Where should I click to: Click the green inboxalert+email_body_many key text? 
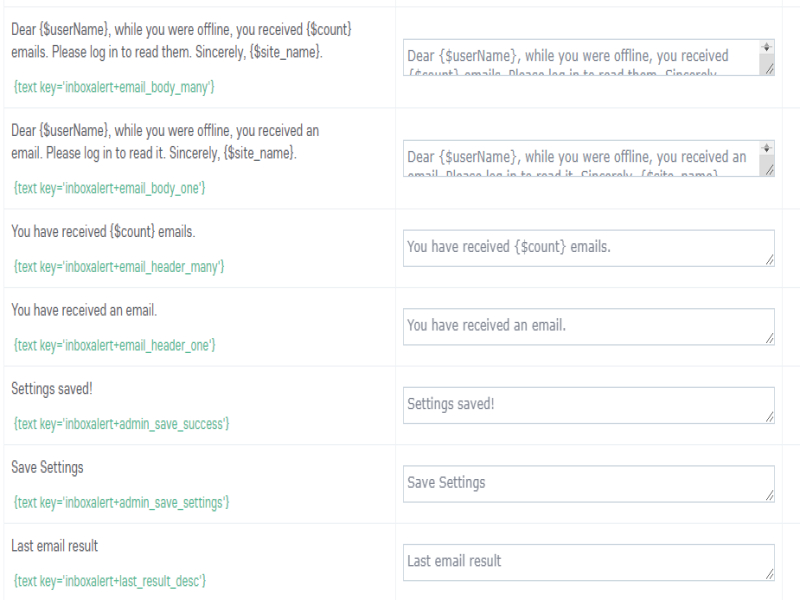[114, 88]
